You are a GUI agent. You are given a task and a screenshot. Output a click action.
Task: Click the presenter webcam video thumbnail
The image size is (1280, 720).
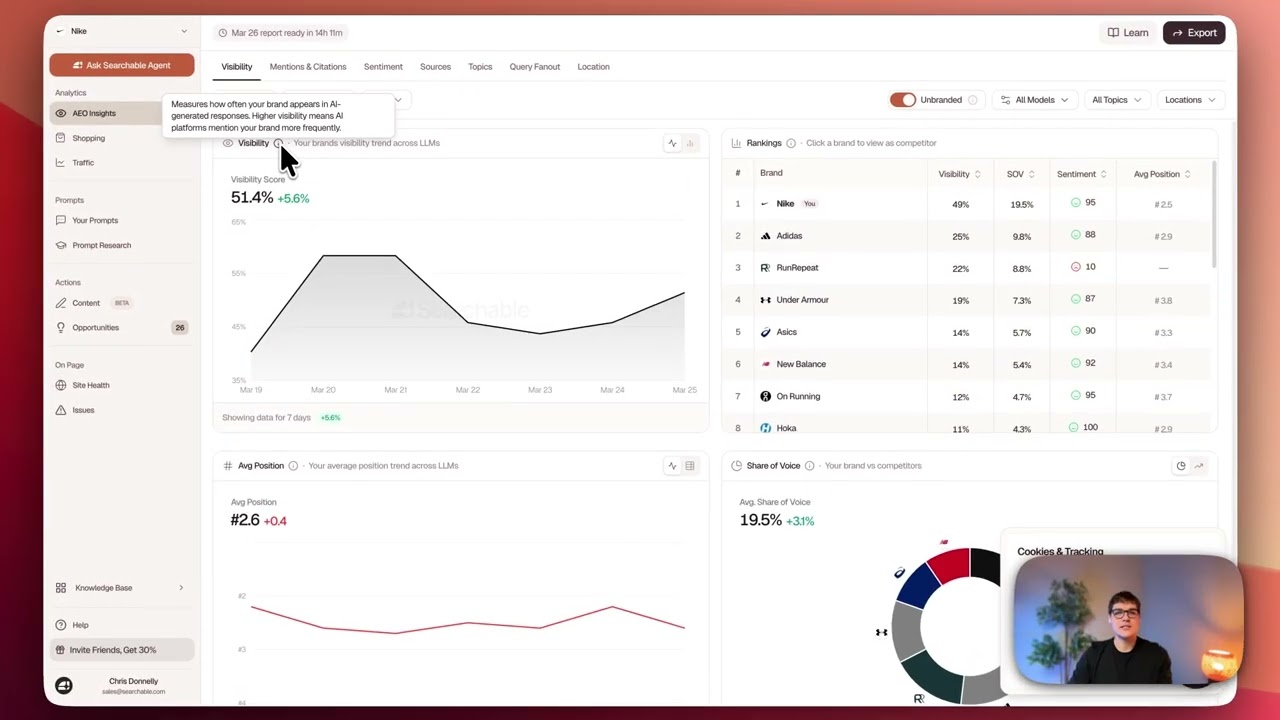pos(1128,621)
